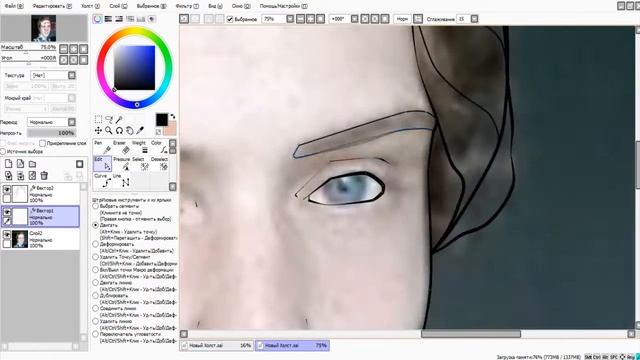
Task: Create a new raster layer
Action: click(x=9, y=164)
